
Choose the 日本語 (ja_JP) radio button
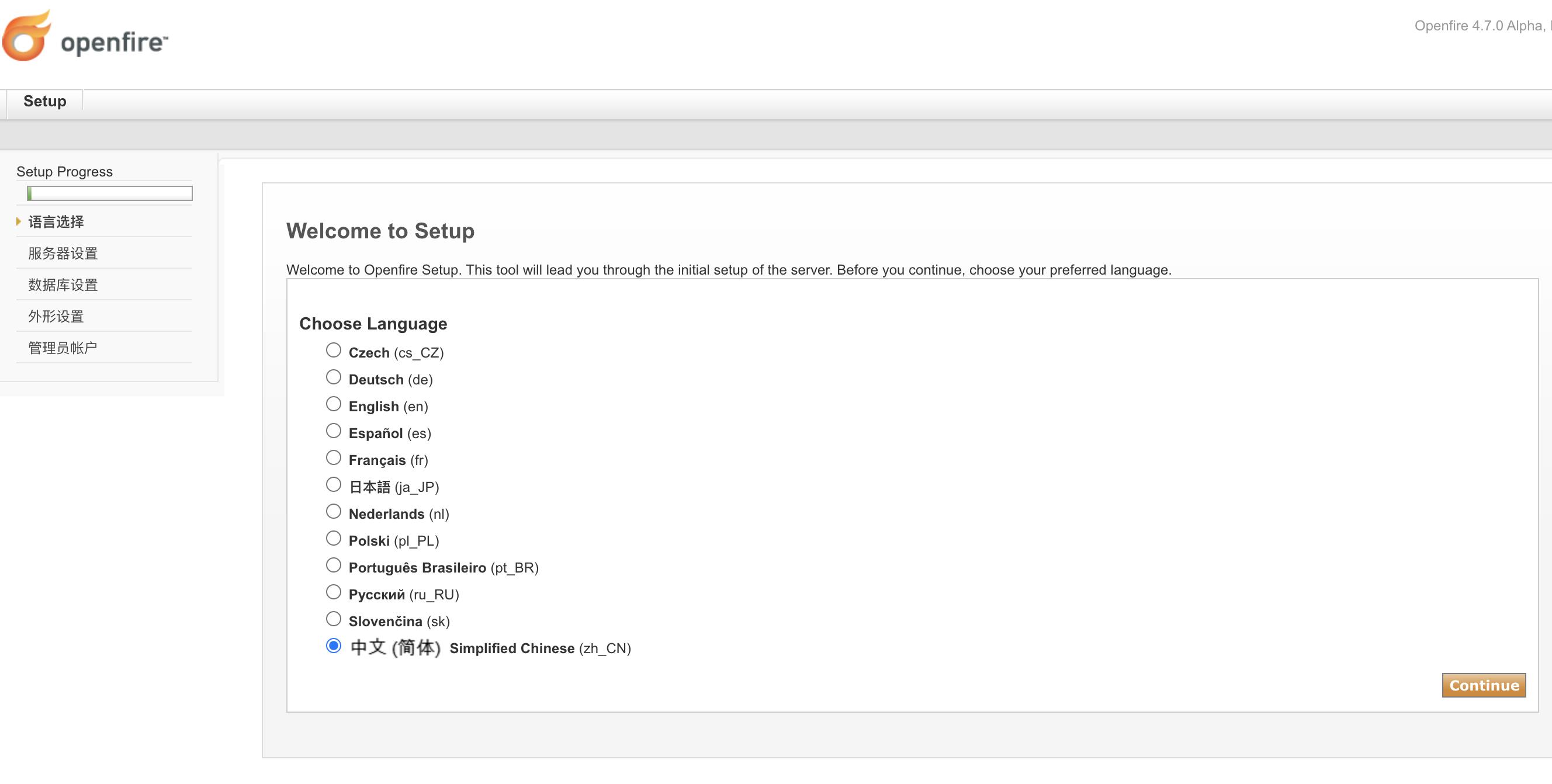pyautogui.click(x=333, y=484)
